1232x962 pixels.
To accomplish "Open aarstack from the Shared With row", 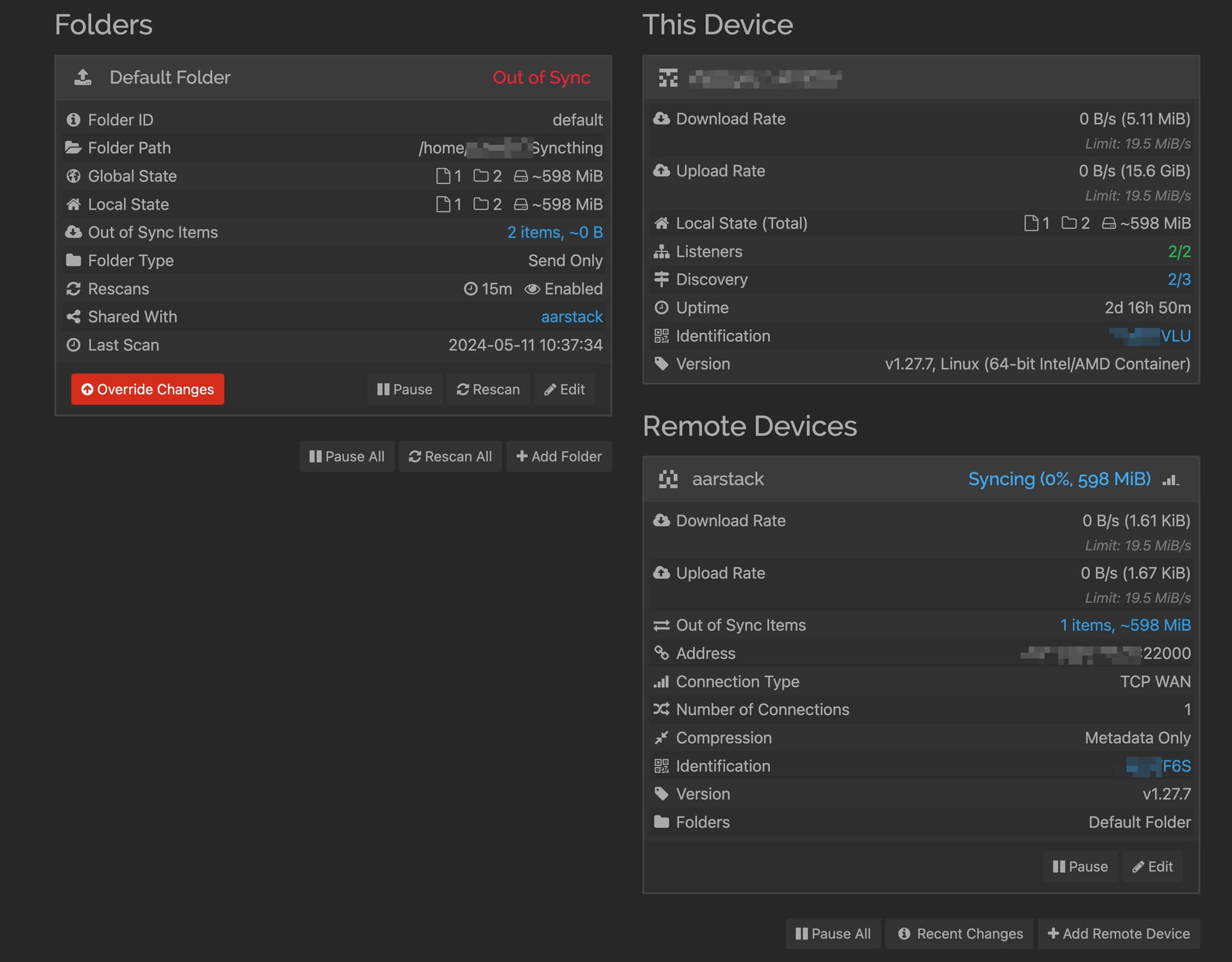I will click(x=571, y=316).
